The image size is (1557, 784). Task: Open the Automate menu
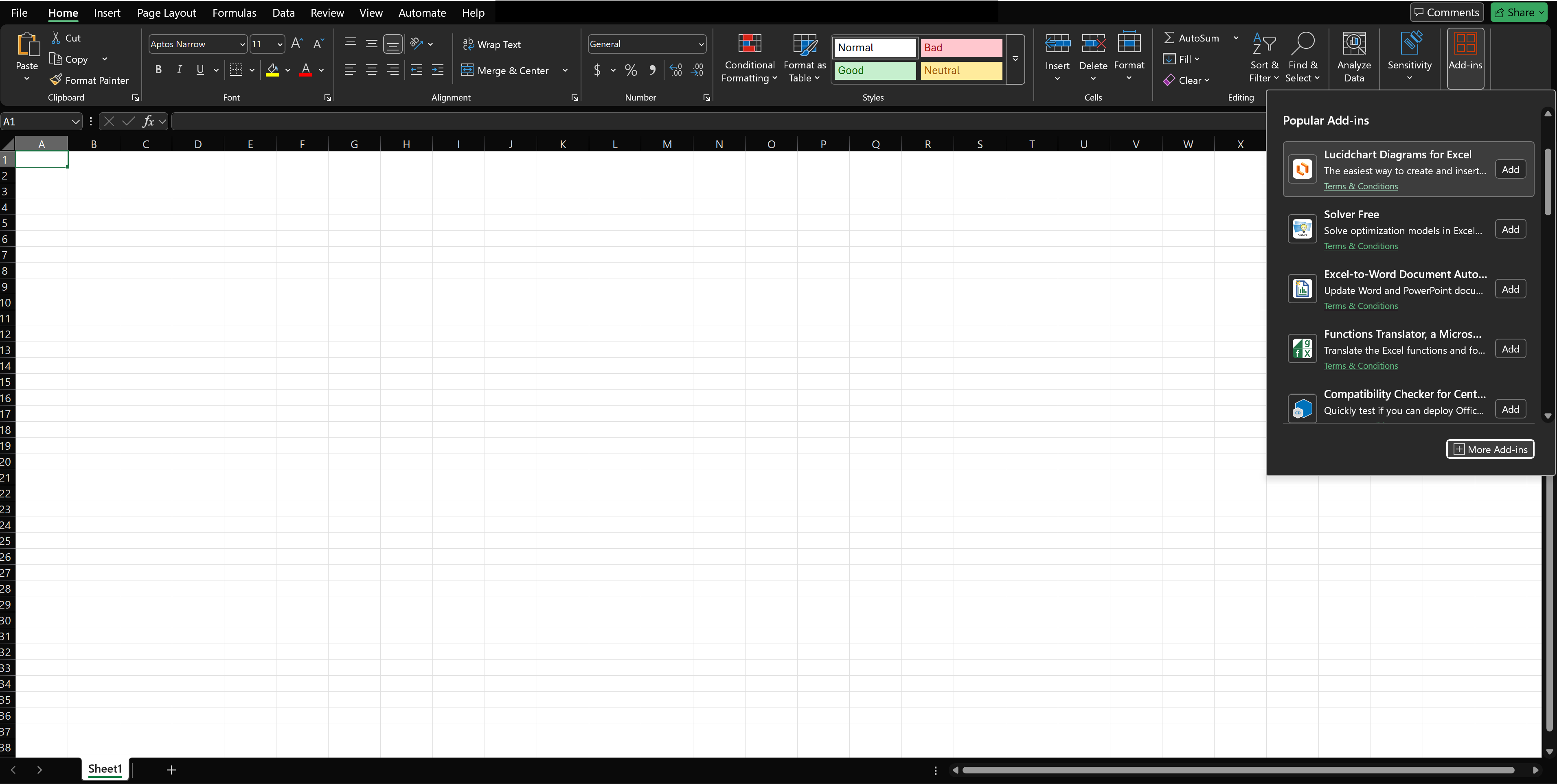click(x=422, y=12)
